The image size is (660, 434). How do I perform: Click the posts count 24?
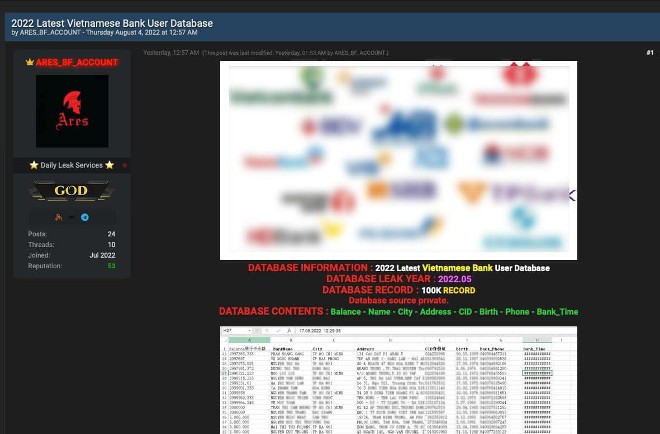[x=111, y=234]
